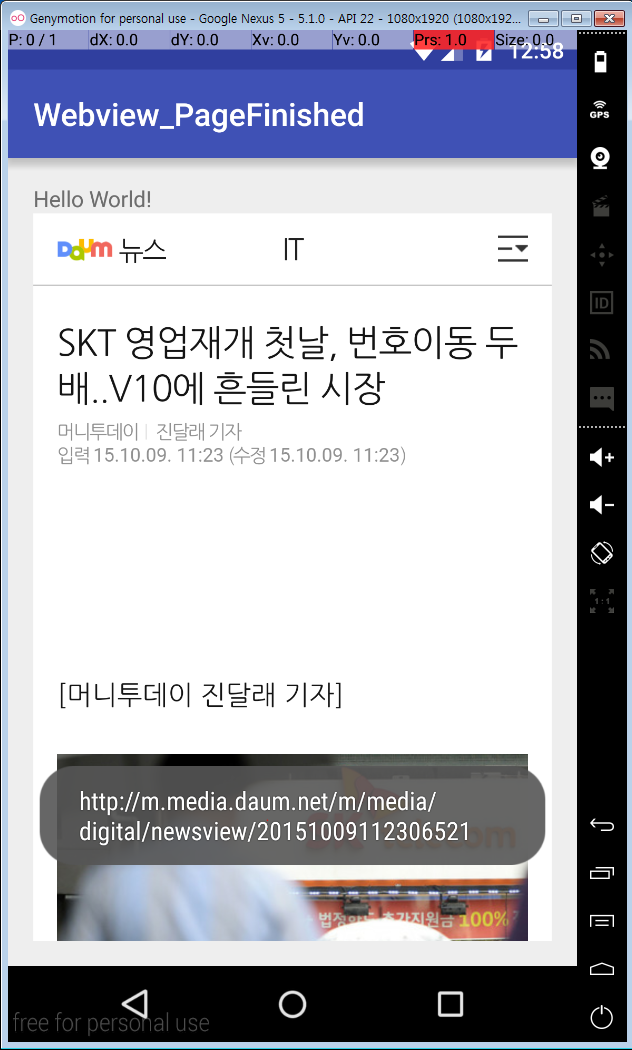Click the sidebar menu icon

[x=601, y=921]
